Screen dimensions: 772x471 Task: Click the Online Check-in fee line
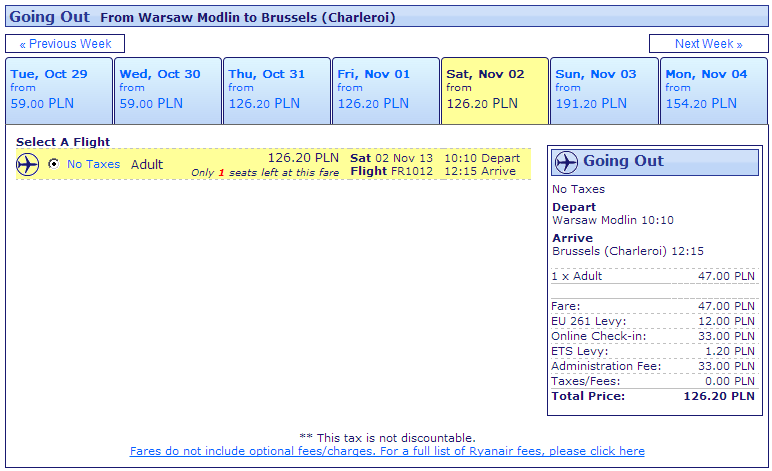(x=653, y=336)
